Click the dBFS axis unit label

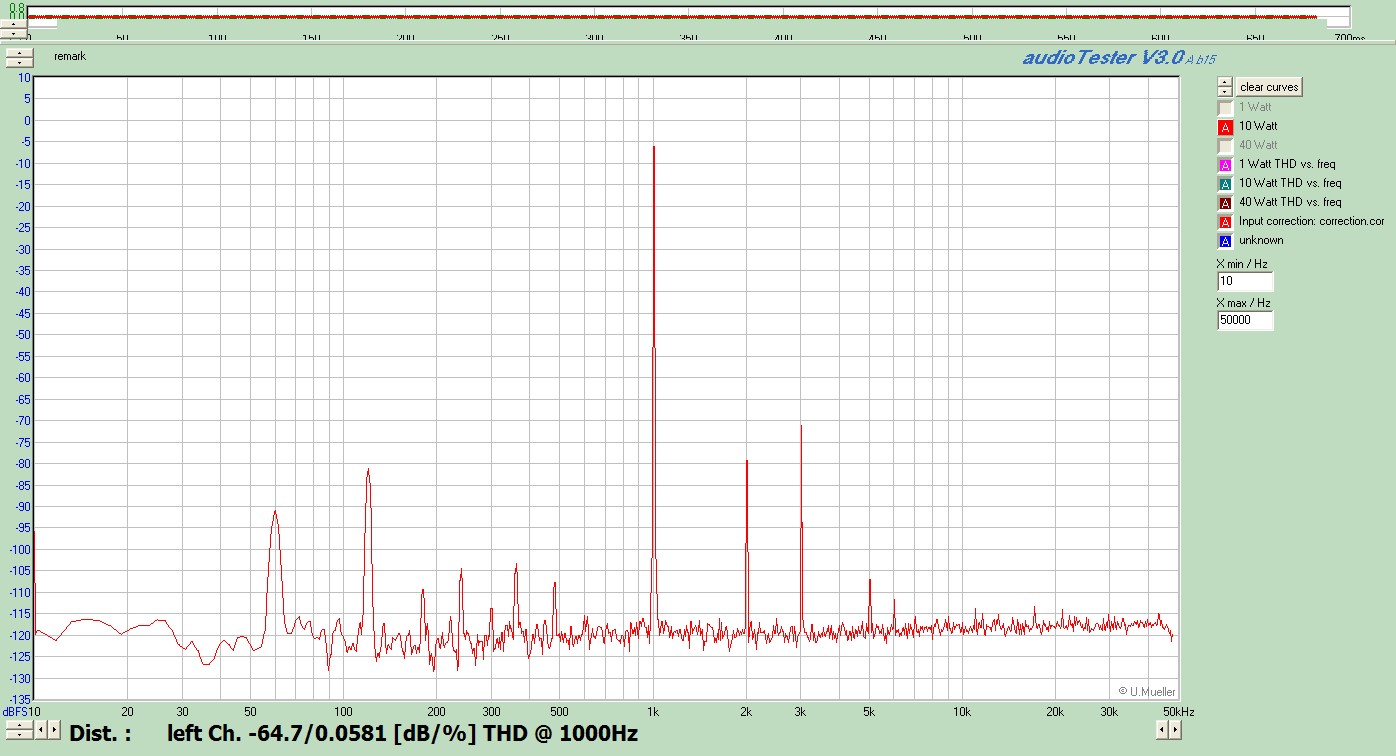15,711
